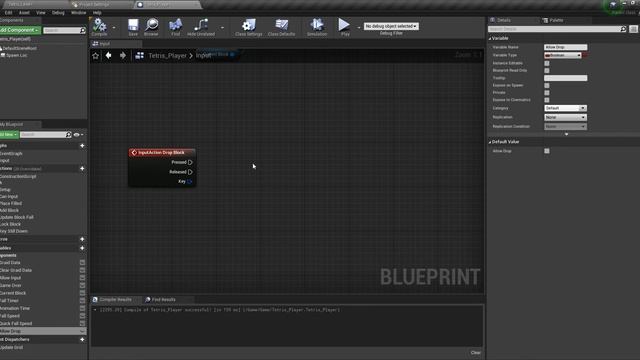Collapse the Variable section
This screenshot has height=360, width=640.
(490, 38)
